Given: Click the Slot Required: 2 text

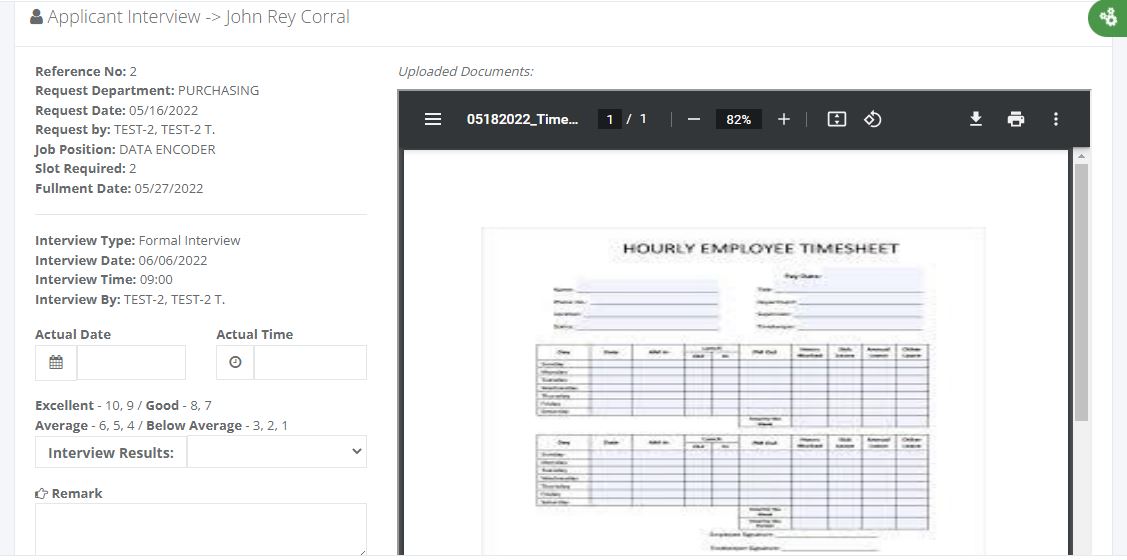Looking at the screenshot, I should click(86, 169).
